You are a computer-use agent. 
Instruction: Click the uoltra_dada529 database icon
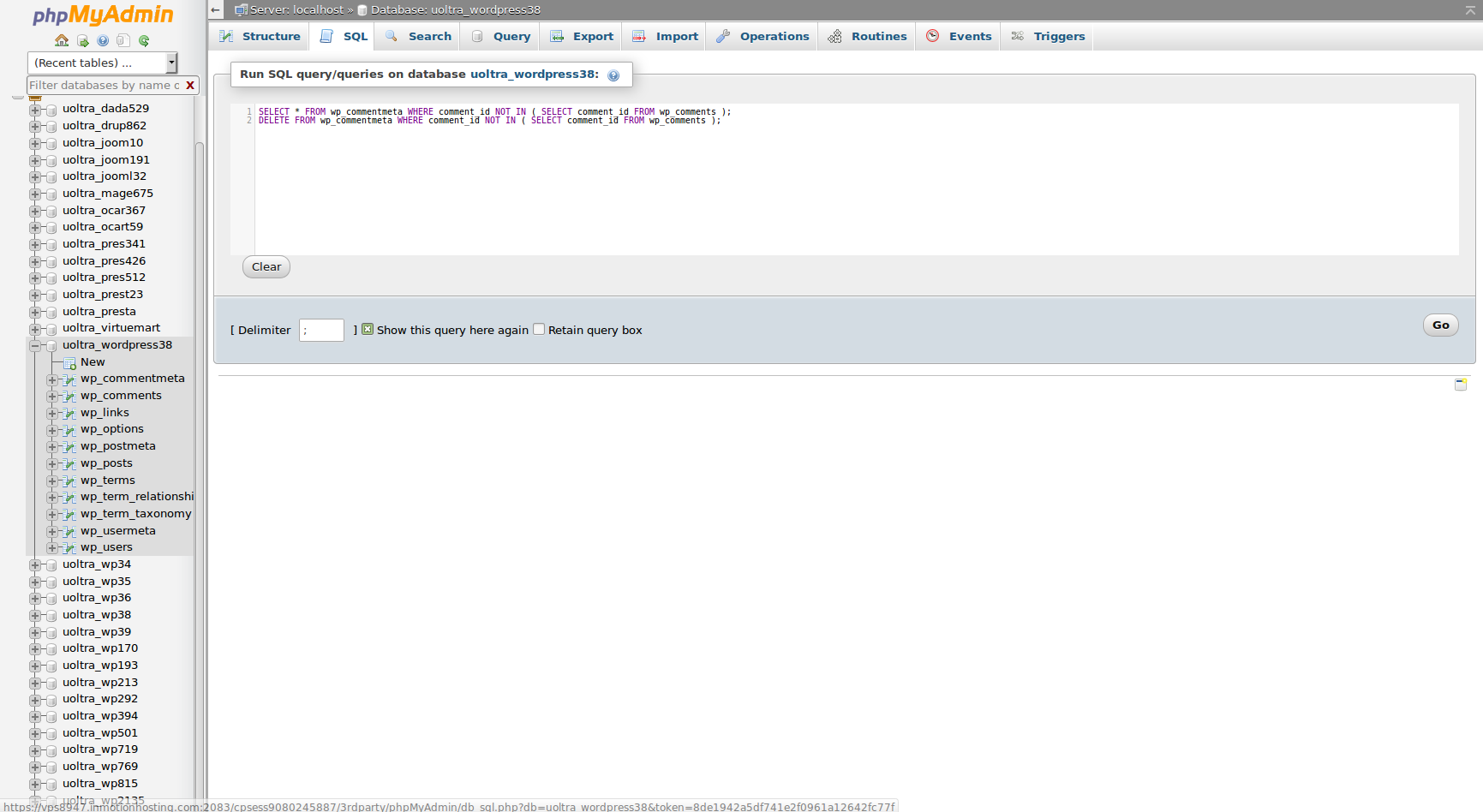[51, 110]
